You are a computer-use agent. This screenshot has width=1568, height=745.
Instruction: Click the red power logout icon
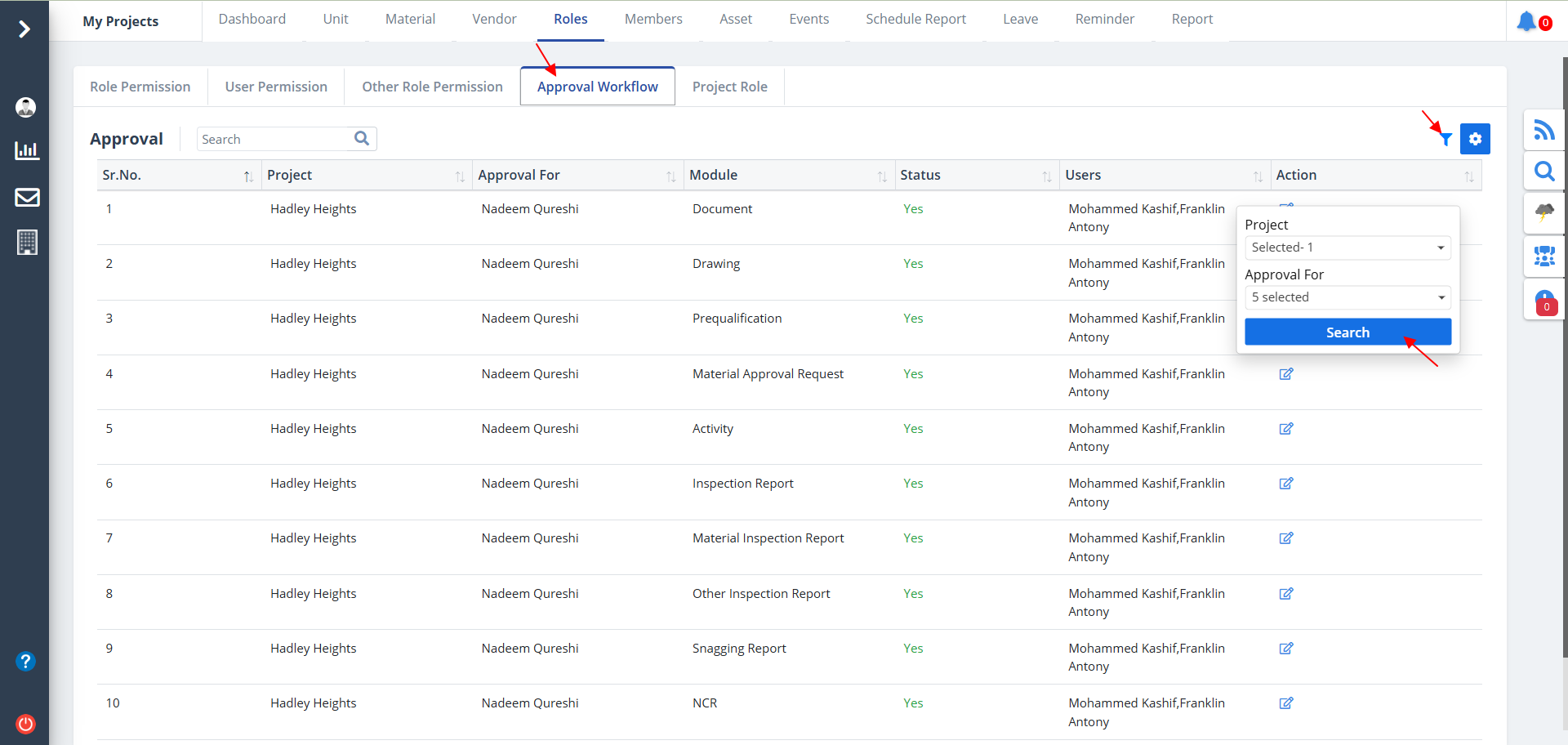pyautogui.click(x=26, y=724)
